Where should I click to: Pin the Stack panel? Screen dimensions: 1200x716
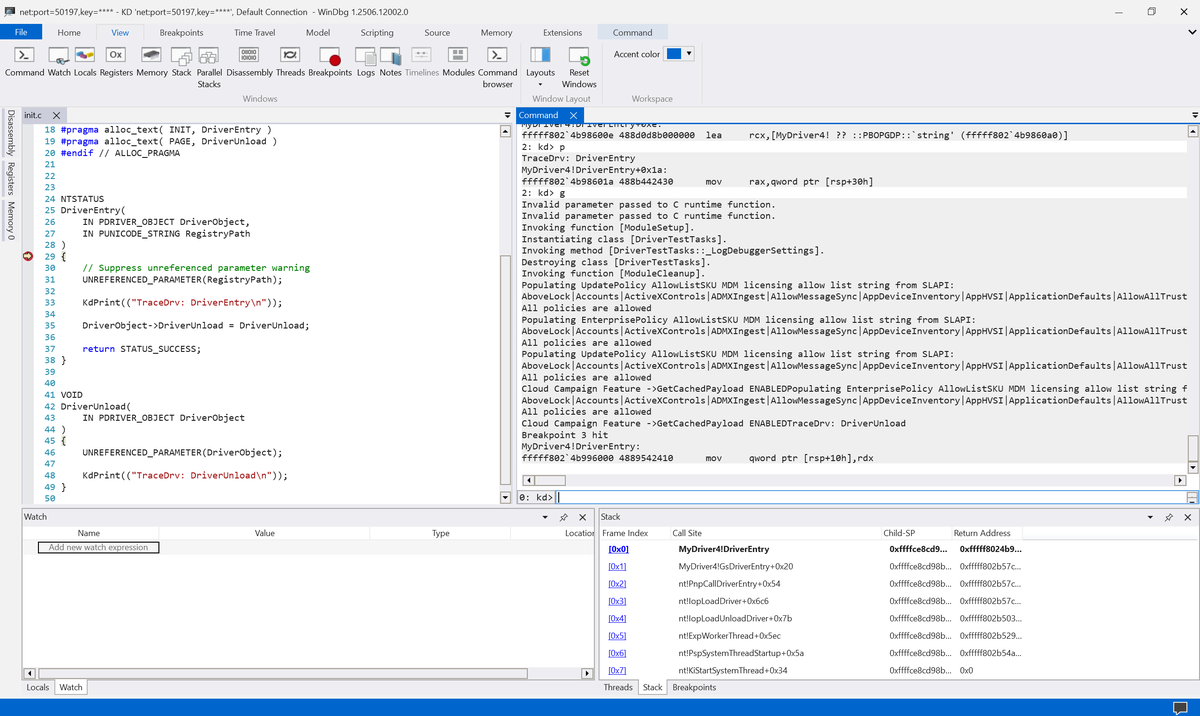point(1167,517)
